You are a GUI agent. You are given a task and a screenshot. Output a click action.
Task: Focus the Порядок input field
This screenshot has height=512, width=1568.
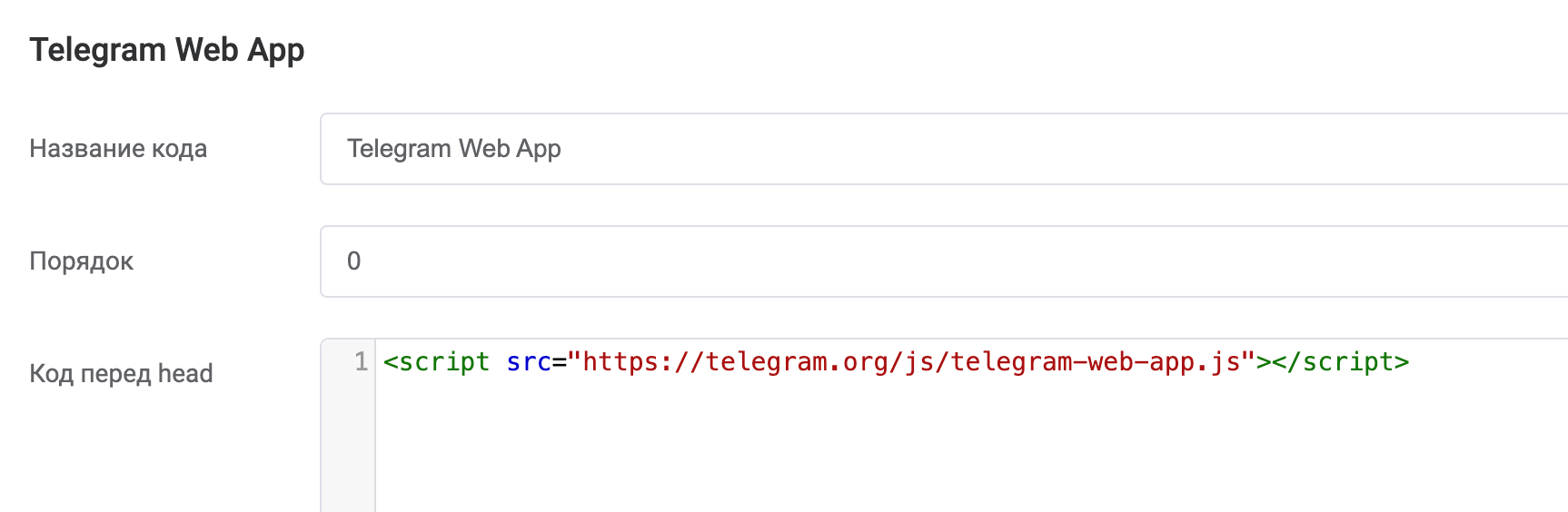coord(944,261)
